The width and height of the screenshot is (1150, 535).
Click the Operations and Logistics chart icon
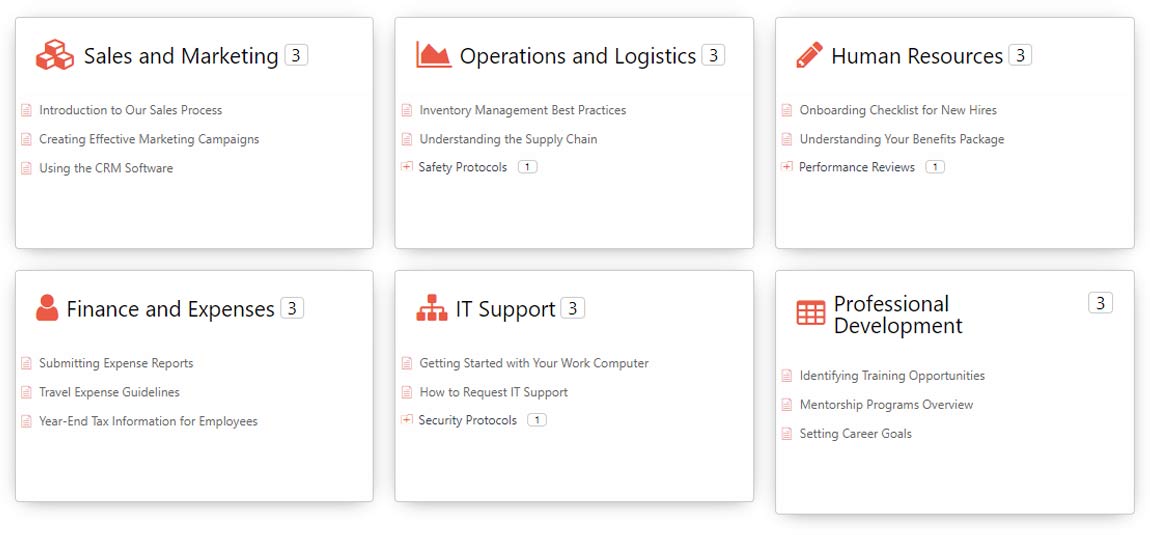[x=434, y=55]
